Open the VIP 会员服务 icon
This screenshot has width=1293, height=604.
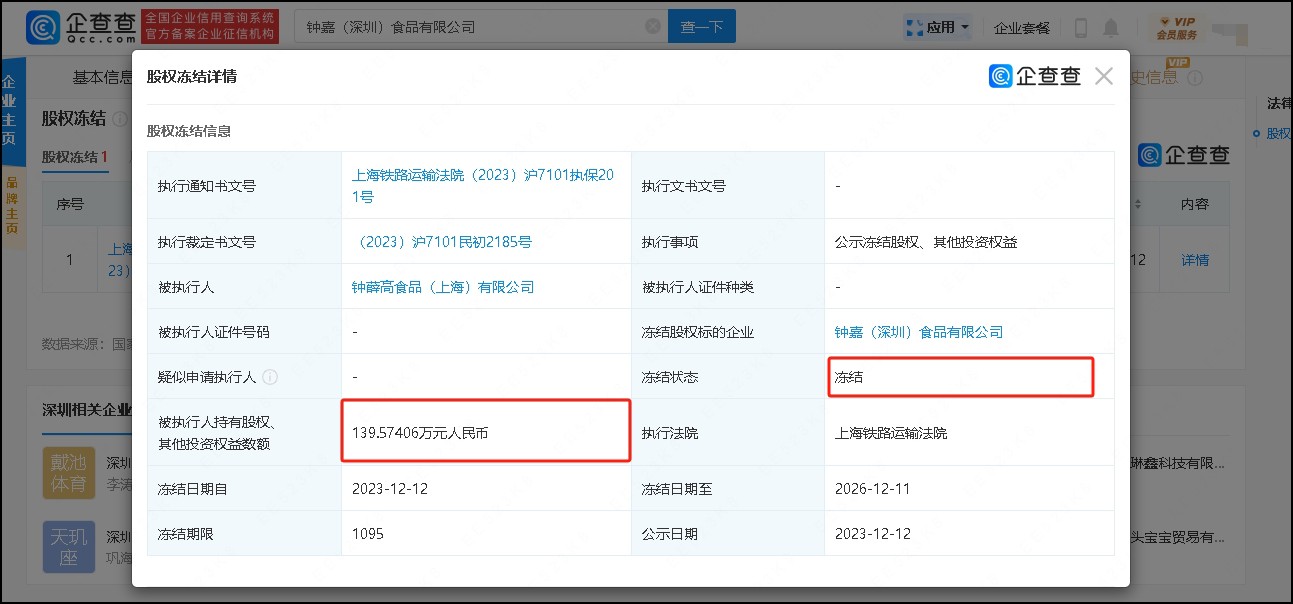[x=1176, y=27]
